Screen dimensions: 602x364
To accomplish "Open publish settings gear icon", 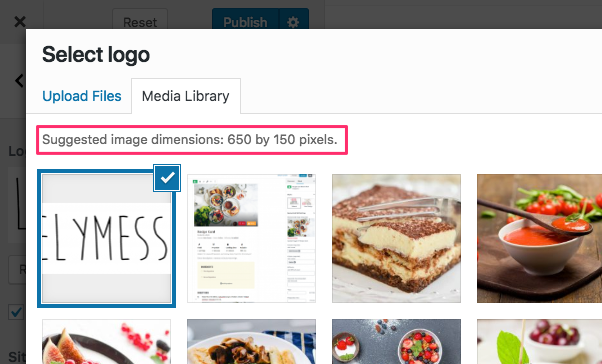I will click(293, 22).
